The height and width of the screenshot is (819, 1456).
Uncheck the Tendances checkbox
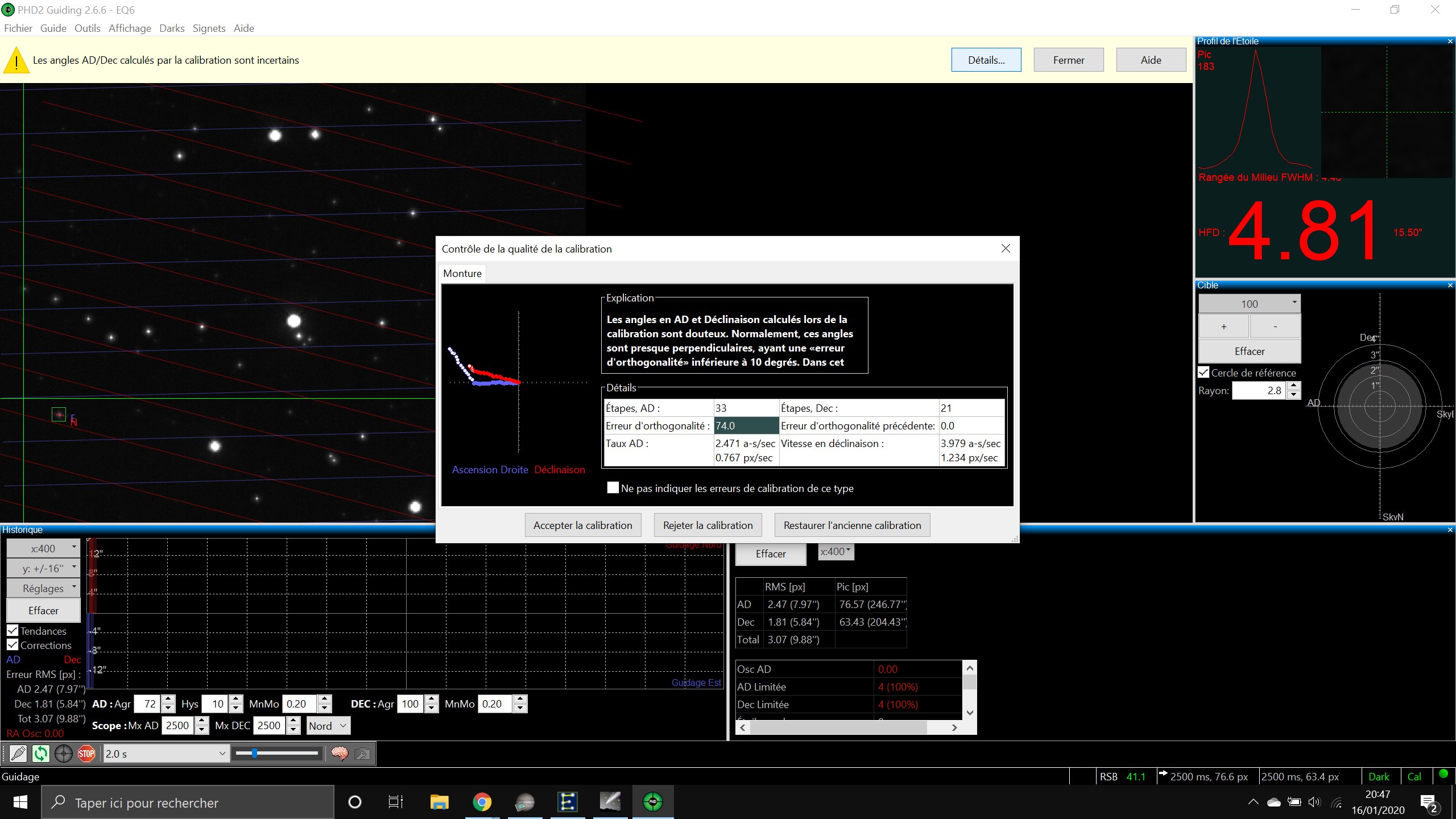13,630
